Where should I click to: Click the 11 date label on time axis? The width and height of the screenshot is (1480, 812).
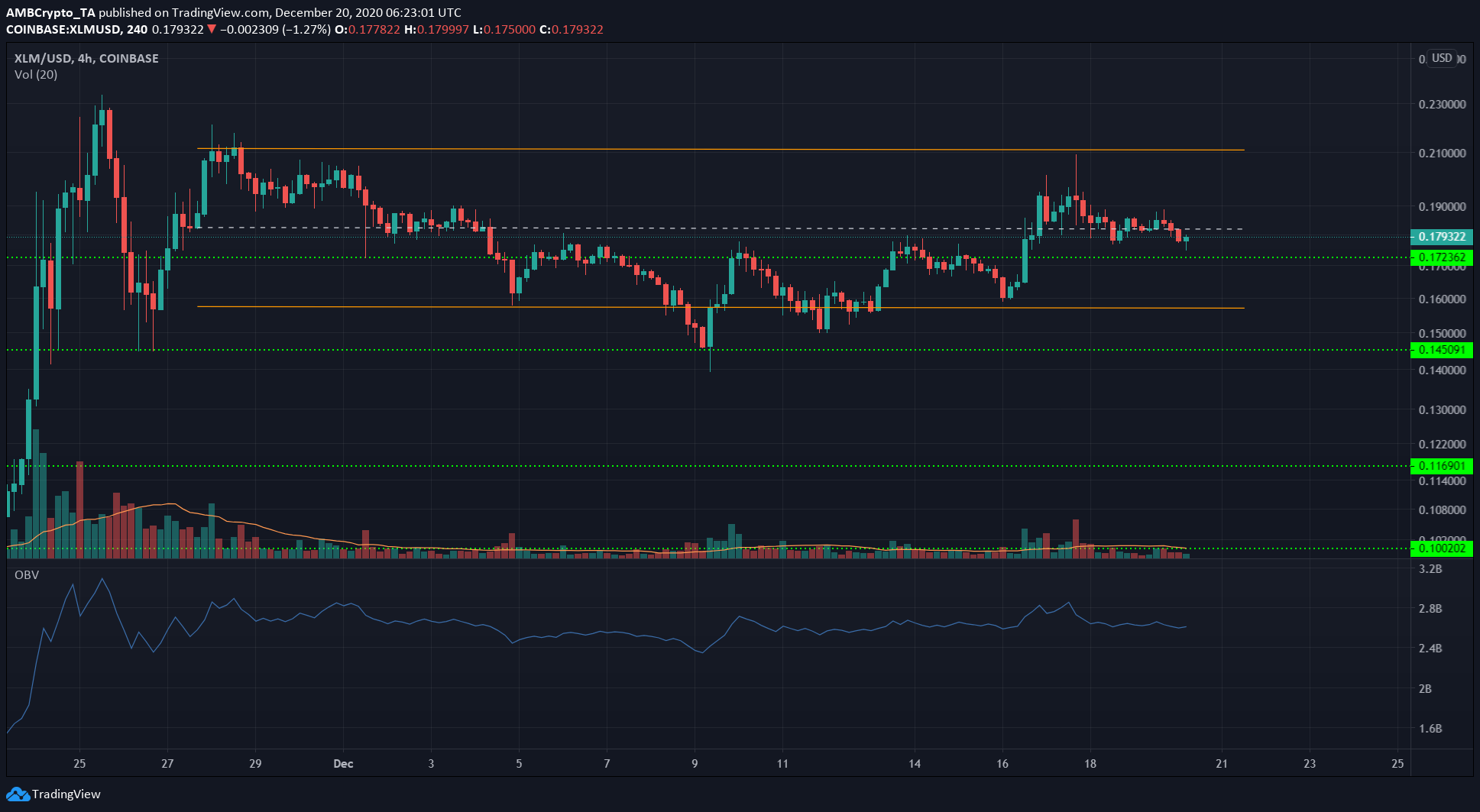[782, 764]
